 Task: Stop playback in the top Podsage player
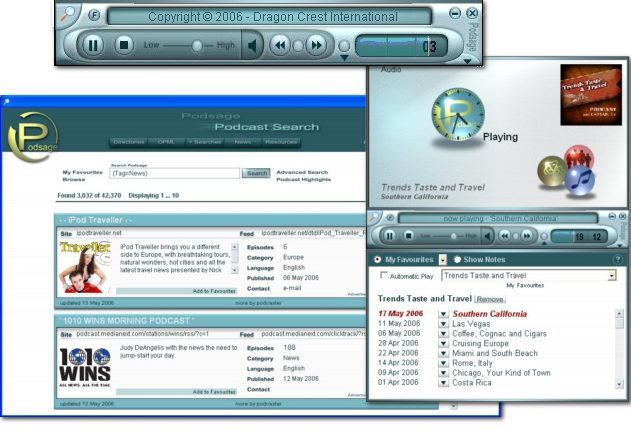[x=124, y=45]
